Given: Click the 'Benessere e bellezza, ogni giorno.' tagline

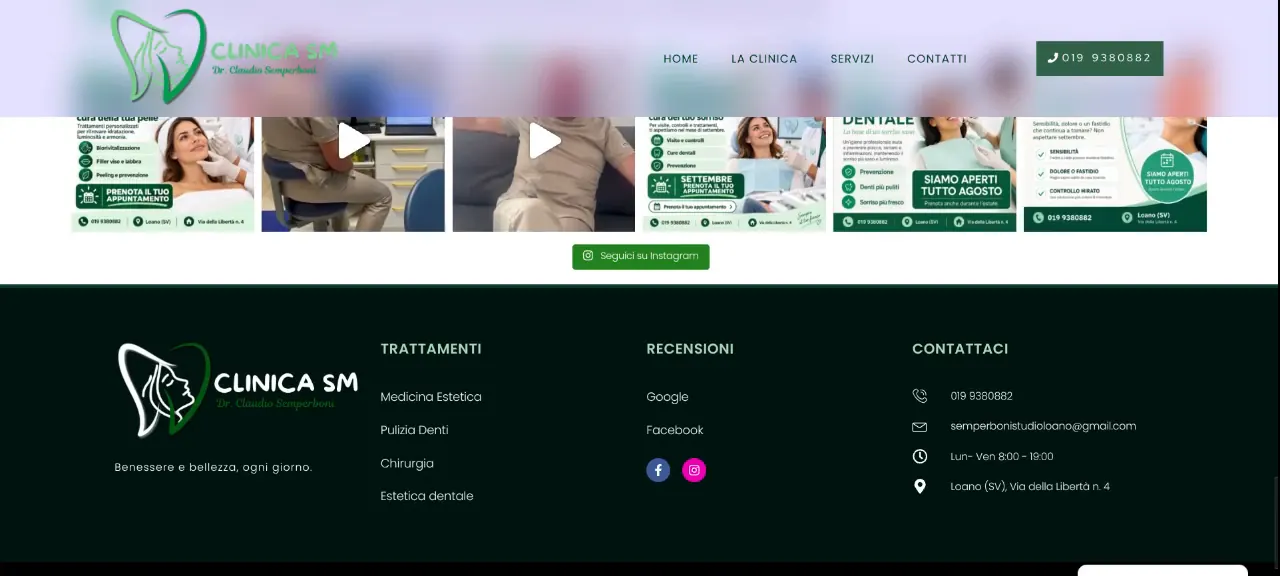Looking at the screenshot, I should pos(213,467).
